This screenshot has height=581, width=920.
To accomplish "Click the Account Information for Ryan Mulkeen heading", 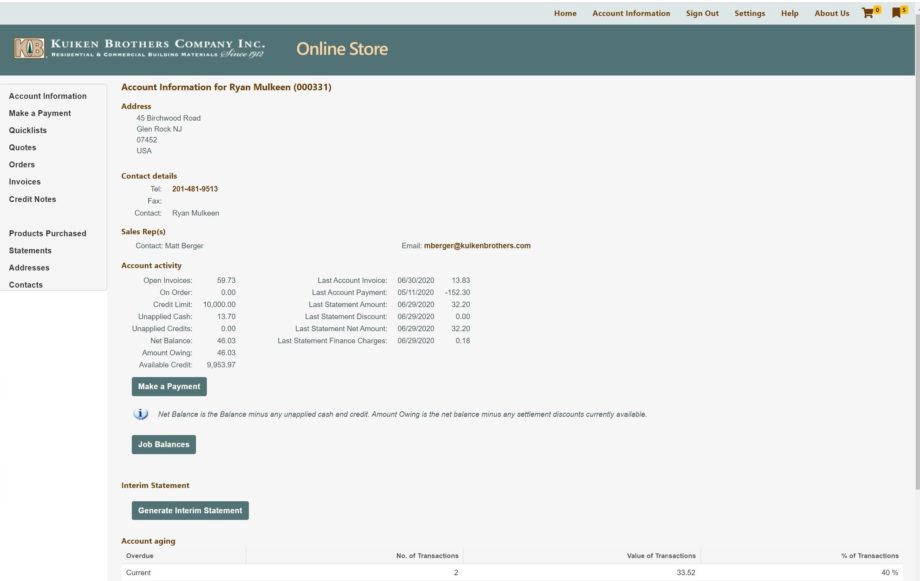I will point(226,87).
